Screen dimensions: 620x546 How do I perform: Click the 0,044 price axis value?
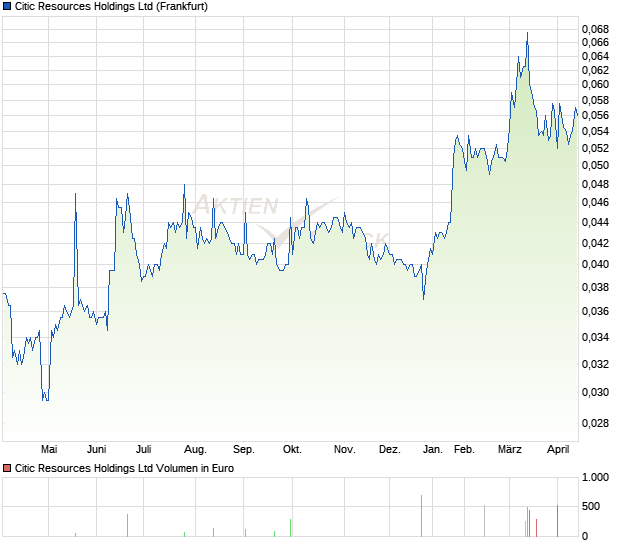pyautogui.click(x=595, y=222)
